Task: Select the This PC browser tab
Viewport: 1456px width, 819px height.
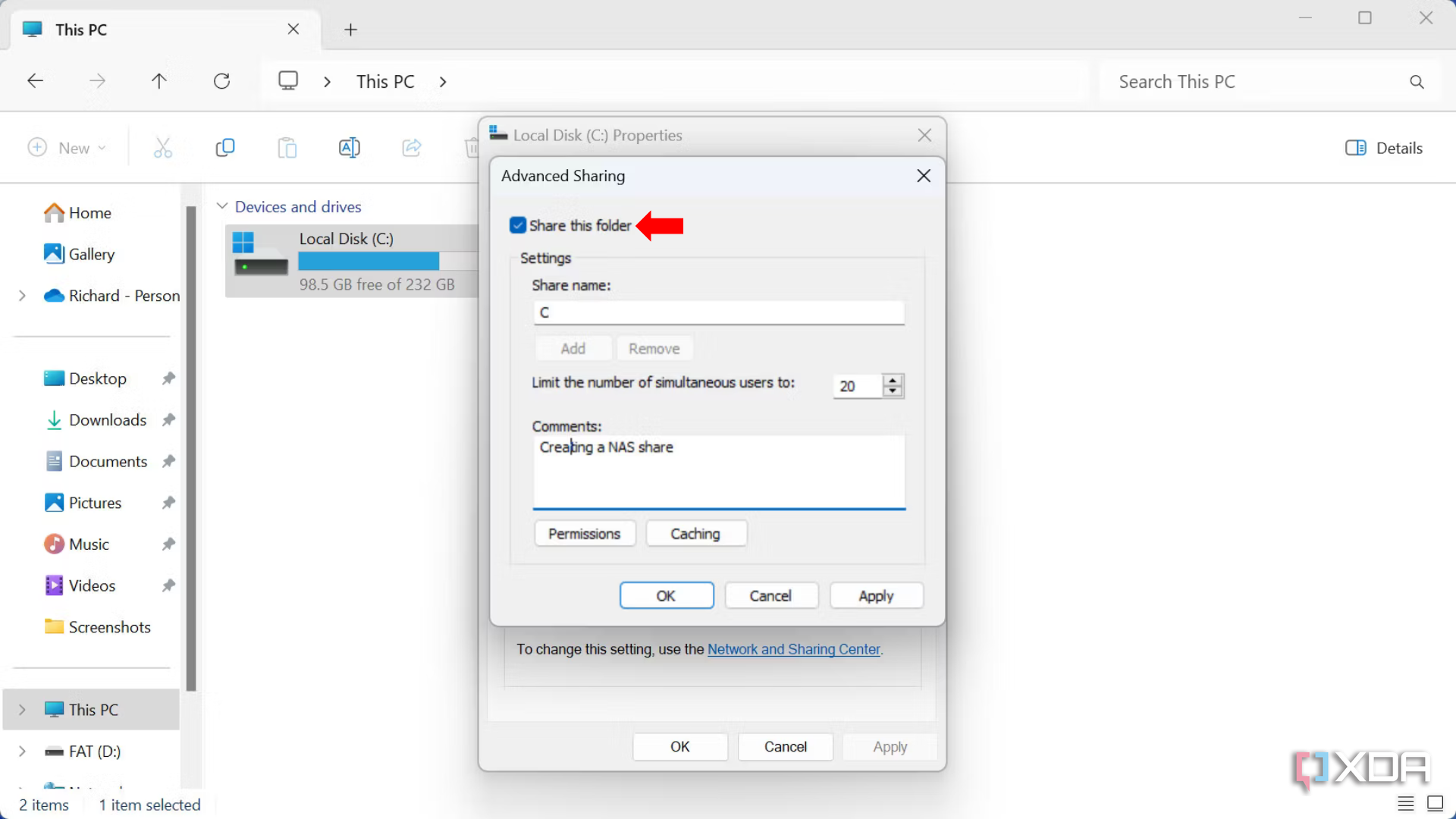Action: point(83,30)
